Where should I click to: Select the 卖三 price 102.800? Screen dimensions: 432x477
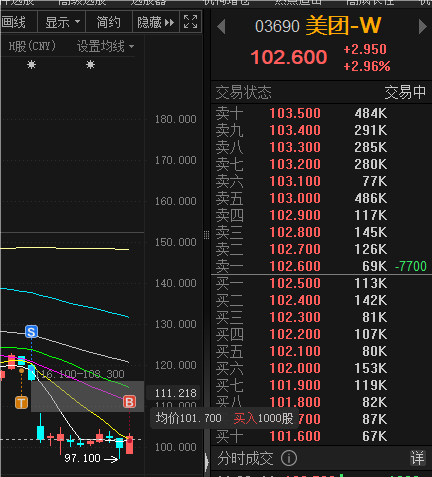(295, 232)
